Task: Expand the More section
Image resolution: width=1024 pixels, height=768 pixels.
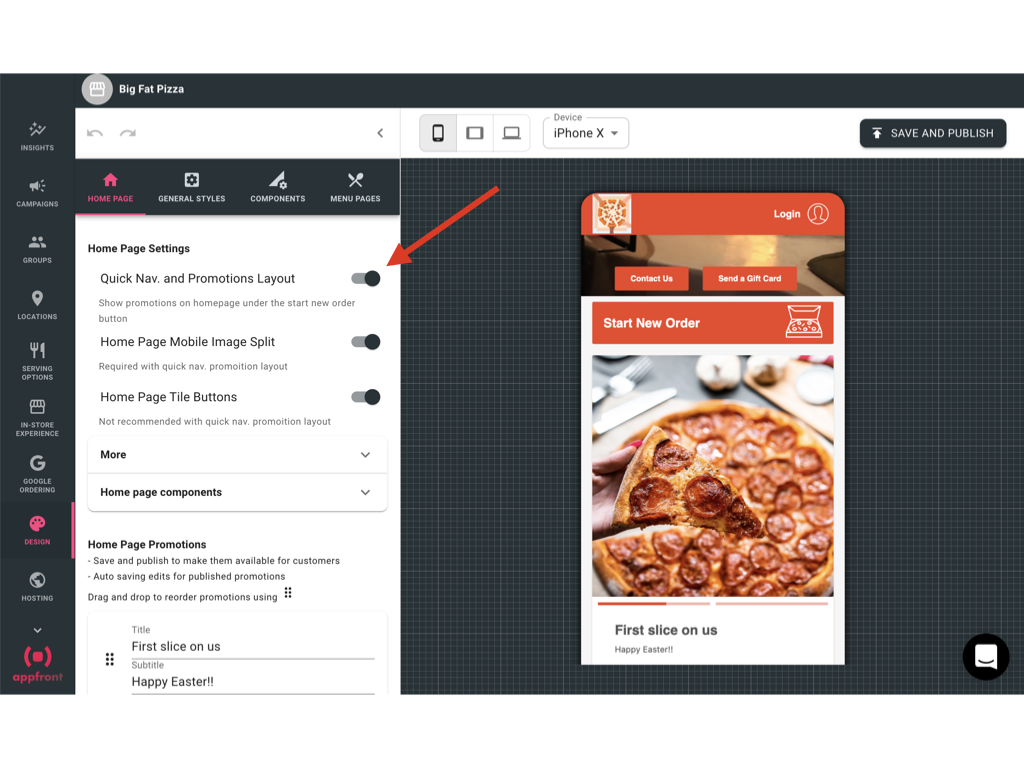Action: tap(238, 455)
